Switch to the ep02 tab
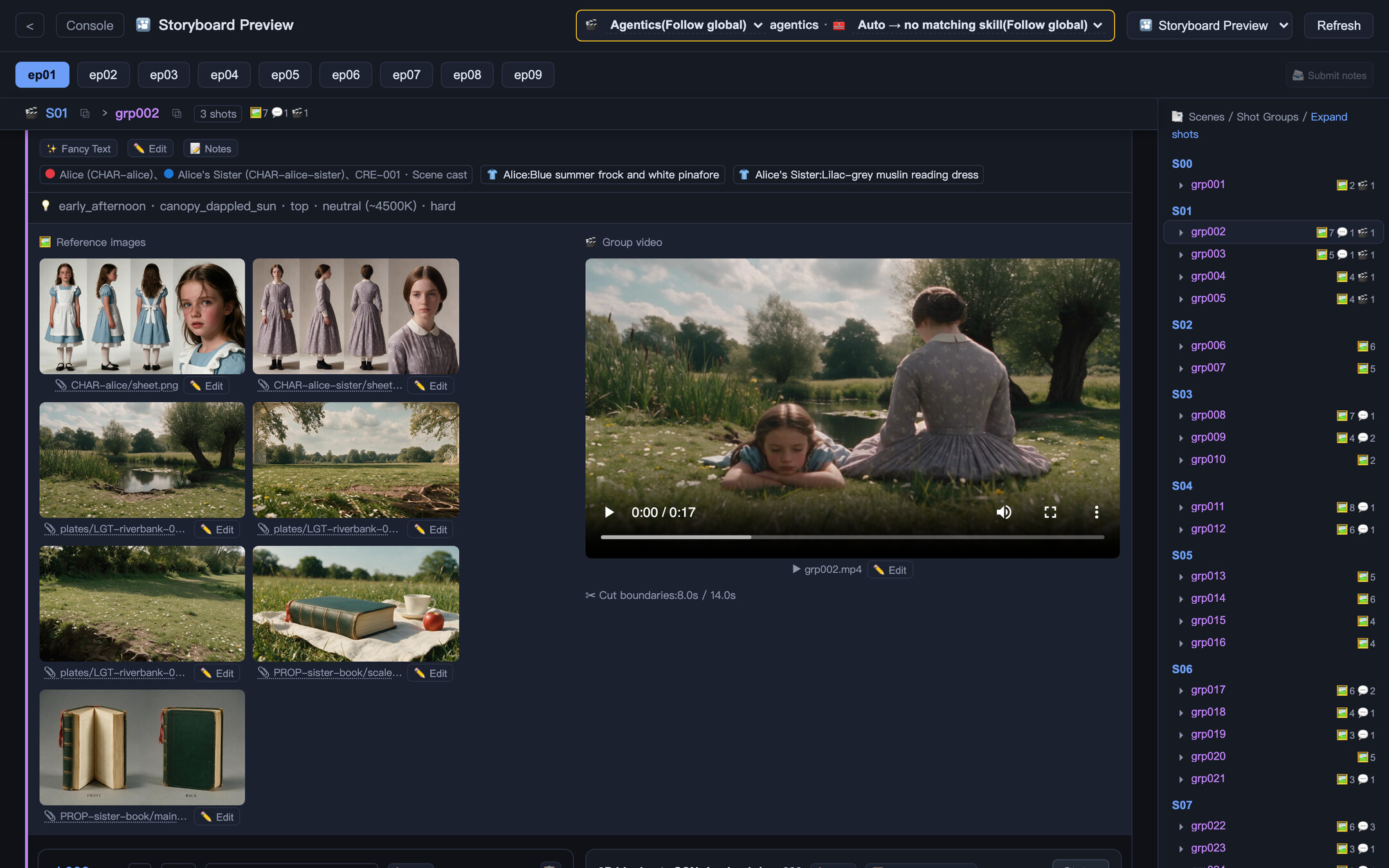The width and height of the screenshot is (1389, 868). click(103, 75)
